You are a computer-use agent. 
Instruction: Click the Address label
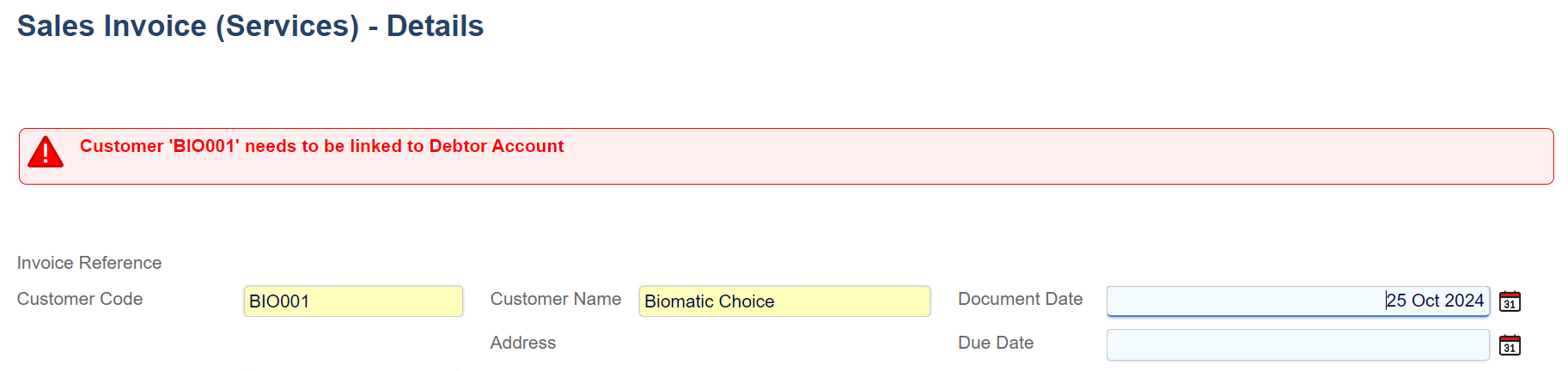click(522, 343)
